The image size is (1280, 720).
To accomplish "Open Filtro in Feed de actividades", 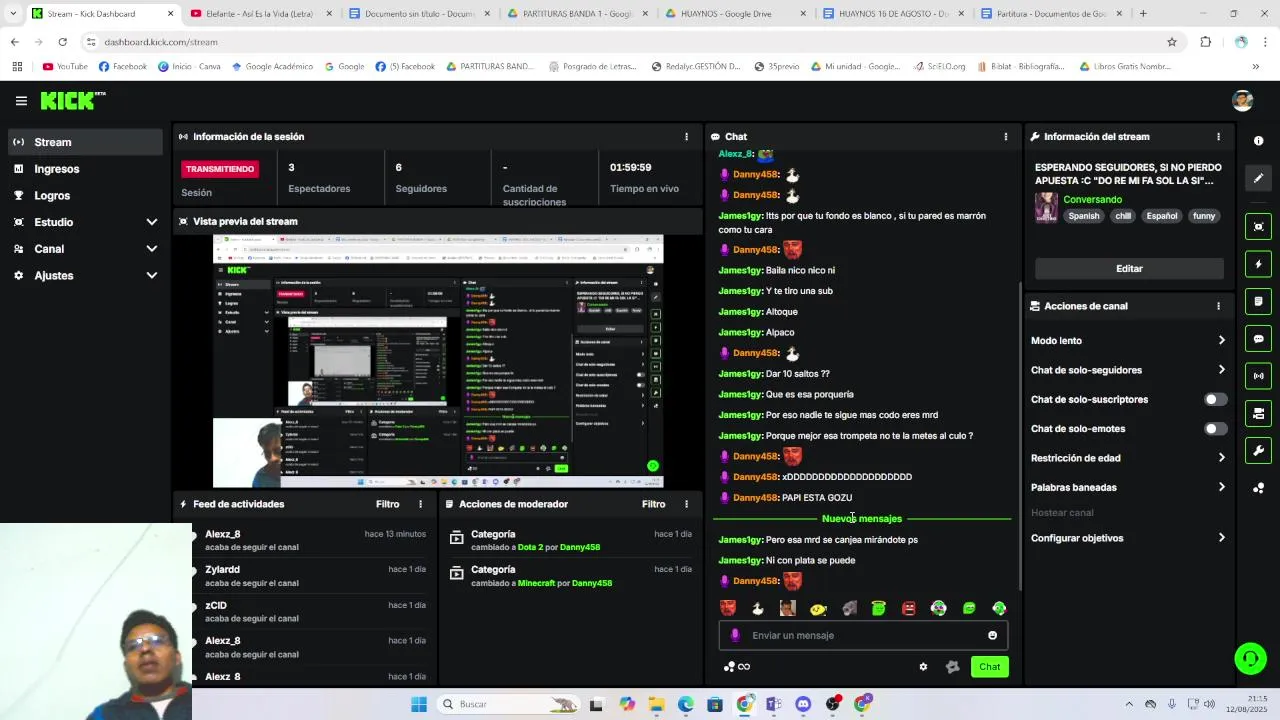I will 387,504.
